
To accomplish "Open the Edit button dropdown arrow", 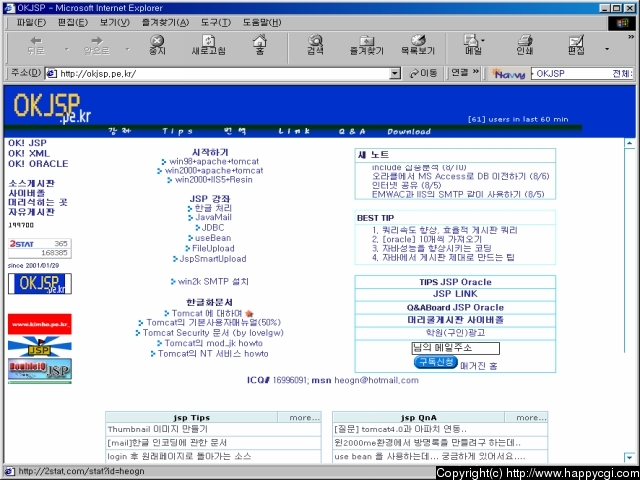I will click(x=607, y=49).
